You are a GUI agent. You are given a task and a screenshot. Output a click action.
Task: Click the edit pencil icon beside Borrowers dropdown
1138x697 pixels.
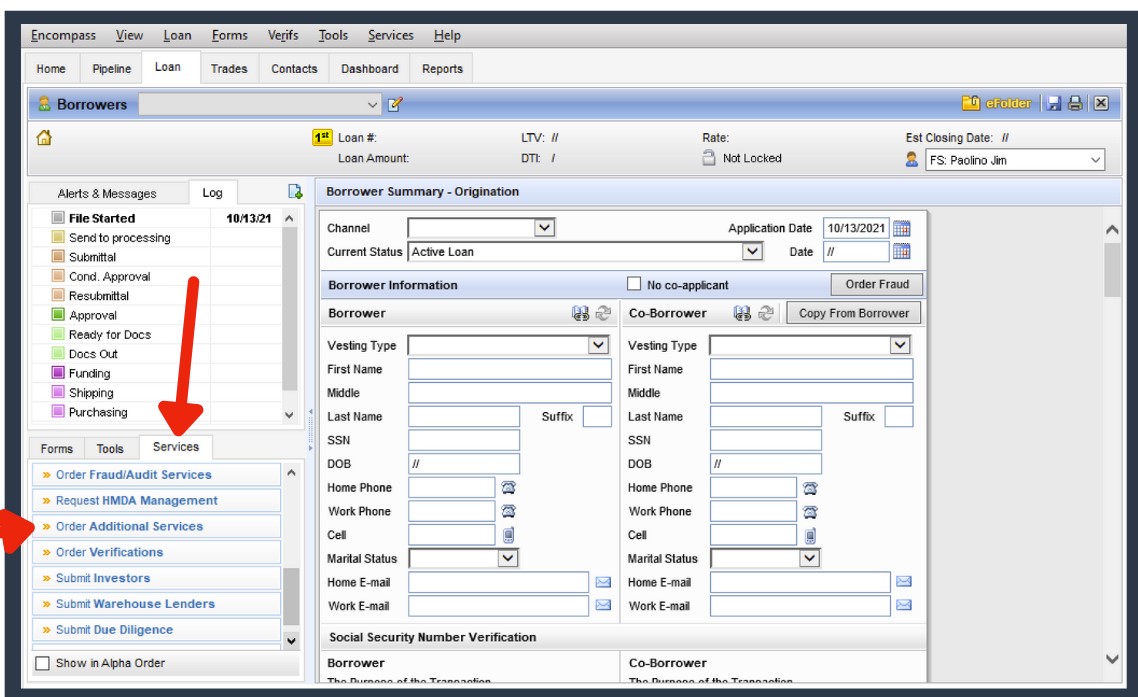[x=395, y=105]
